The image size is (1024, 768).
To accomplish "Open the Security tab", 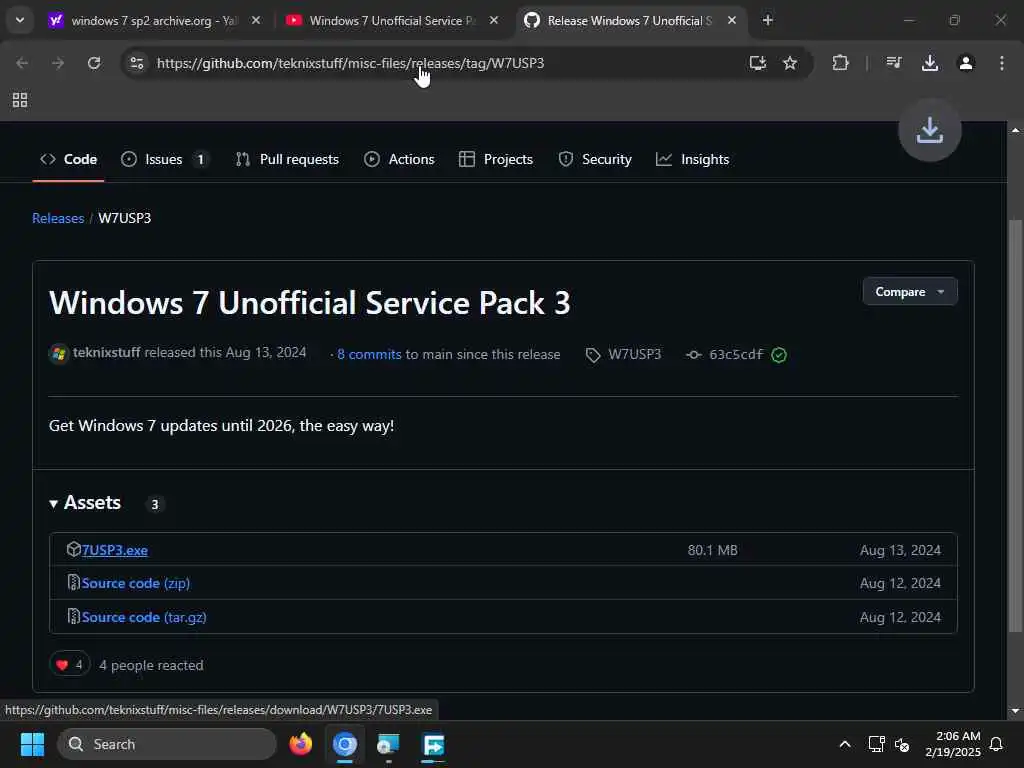I will click(x=595, y=159).
